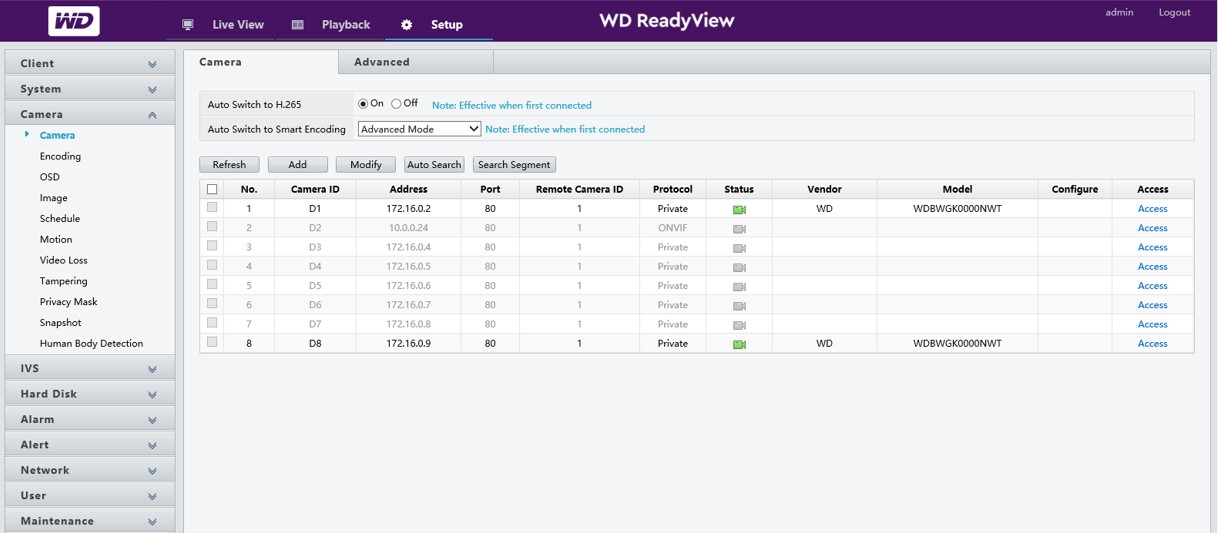The image size is (1218, 533).
Task: Click address cell 10.0.0.24
Action: (x=408, y=228)
